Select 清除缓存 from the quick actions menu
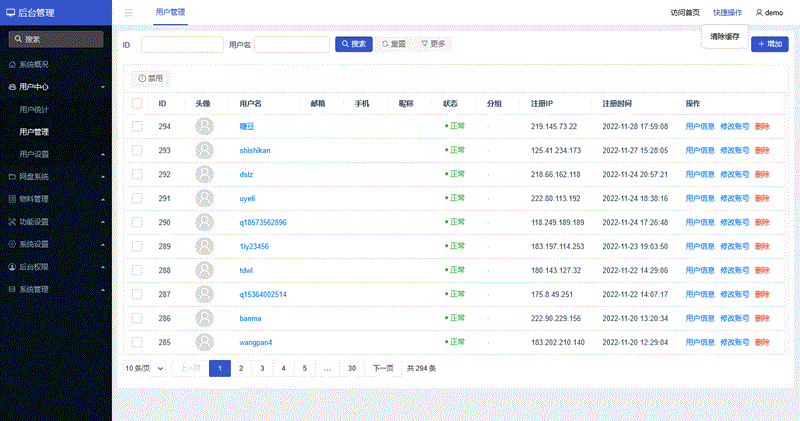The height and width of the screenshot is (421, 800). click(x=725, y=36)
